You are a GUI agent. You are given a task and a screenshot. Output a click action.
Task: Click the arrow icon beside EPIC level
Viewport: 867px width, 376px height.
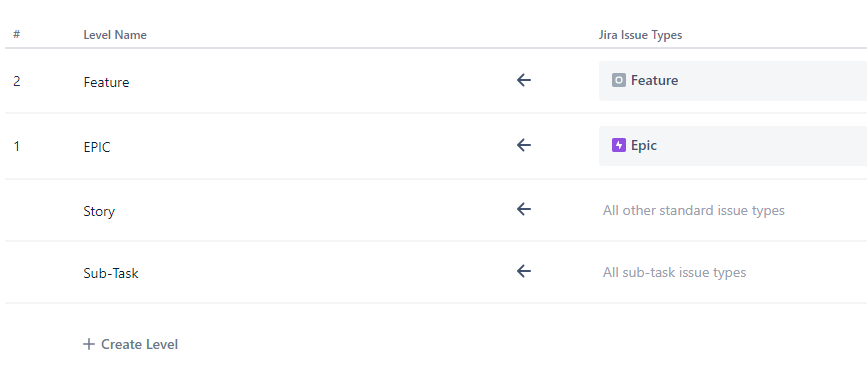pyautogui.click(x=524, y=145)
